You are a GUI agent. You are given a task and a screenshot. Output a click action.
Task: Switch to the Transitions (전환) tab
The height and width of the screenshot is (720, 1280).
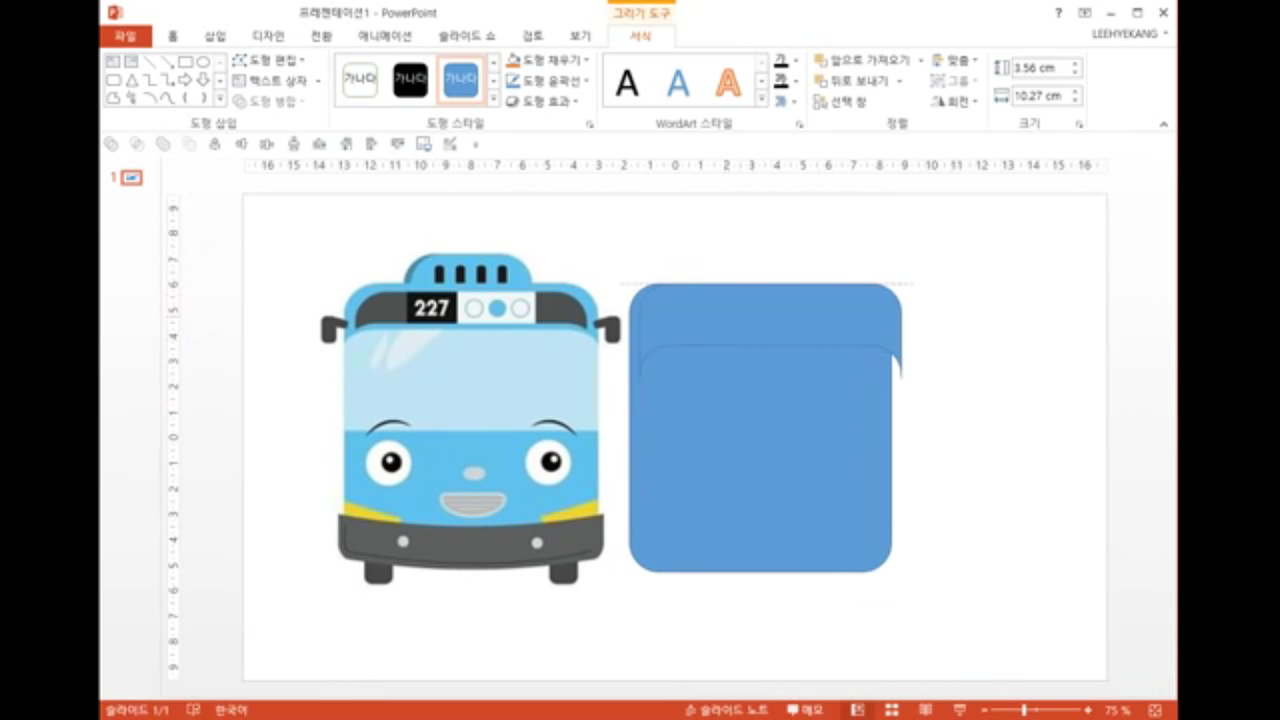tap(321, 36)
